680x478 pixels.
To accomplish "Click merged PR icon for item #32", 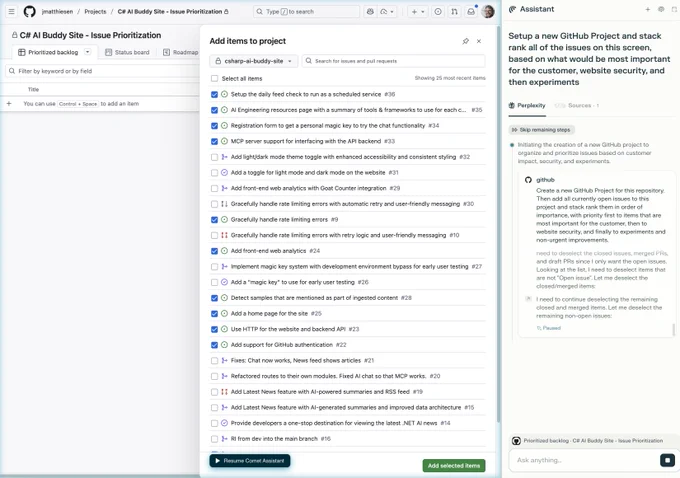I will (x=224, y=157).
